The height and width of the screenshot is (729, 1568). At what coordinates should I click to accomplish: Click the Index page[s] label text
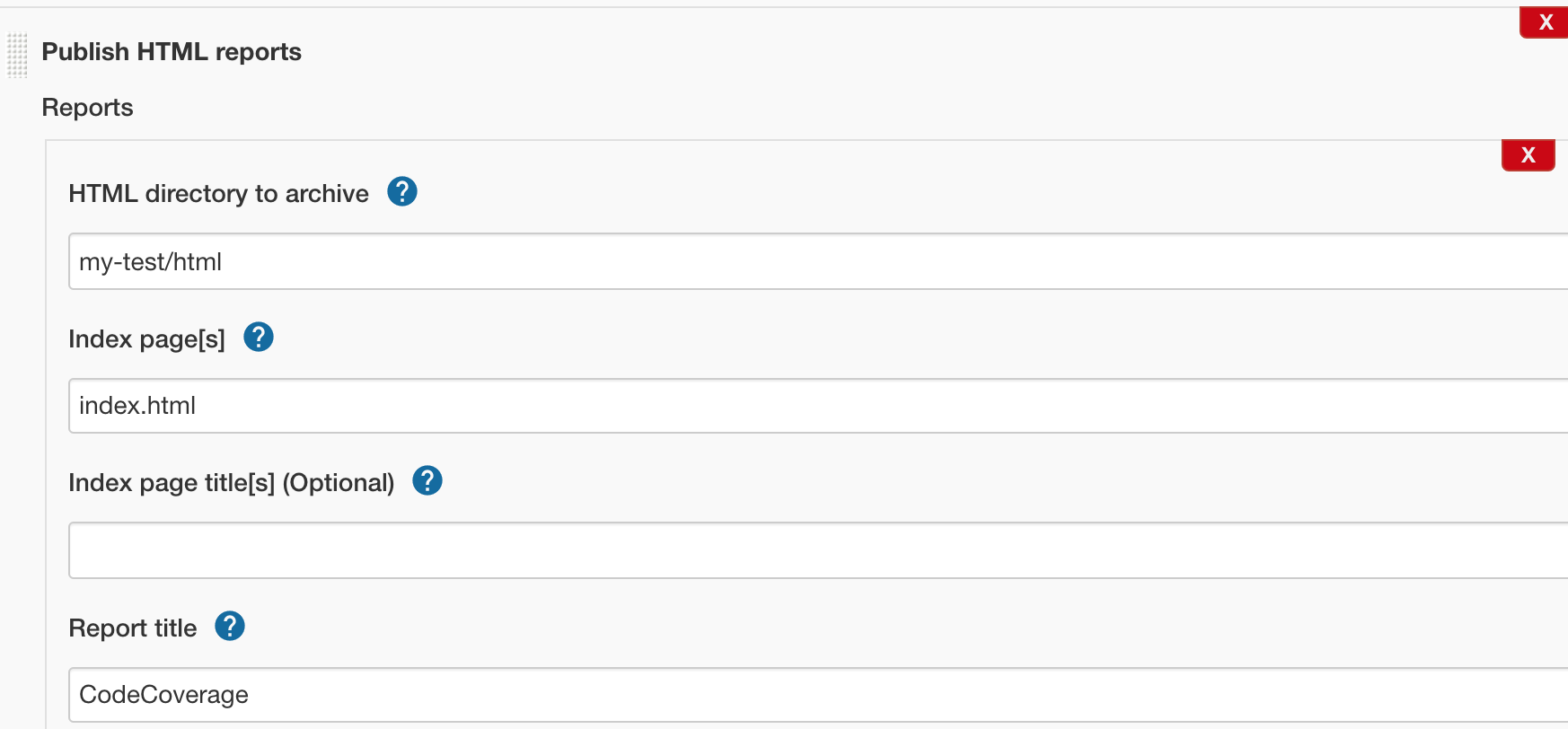(x=146, y=339)
